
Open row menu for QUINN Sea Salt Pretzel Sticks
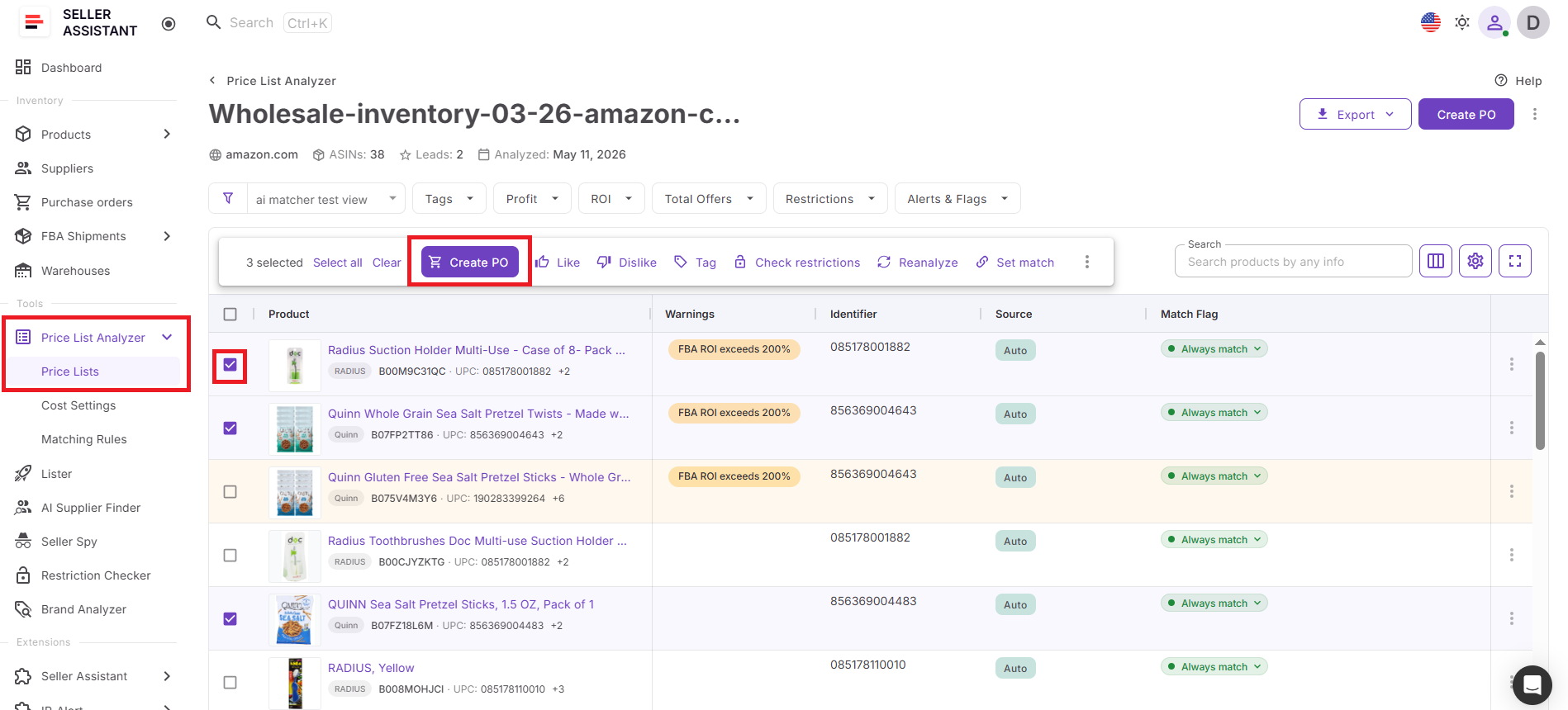tap(1512, 618)
